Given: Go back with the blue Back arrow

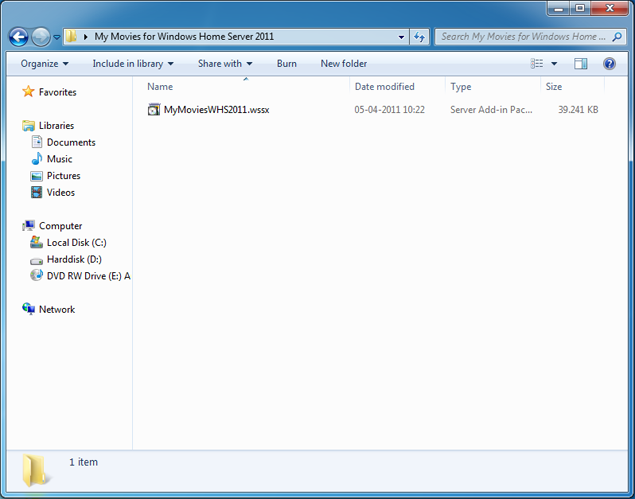Looking at the screenshot, I should [x=19, y=37].
